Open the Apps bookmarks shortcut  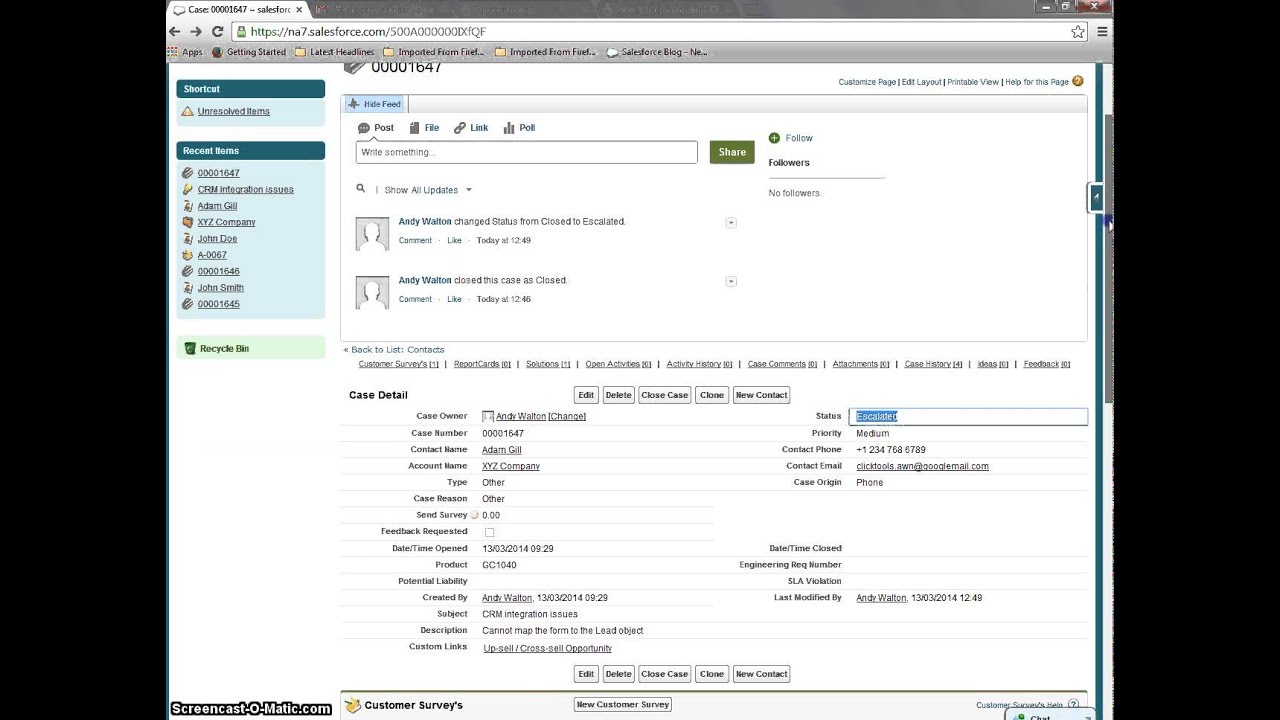tap(185, 52)
